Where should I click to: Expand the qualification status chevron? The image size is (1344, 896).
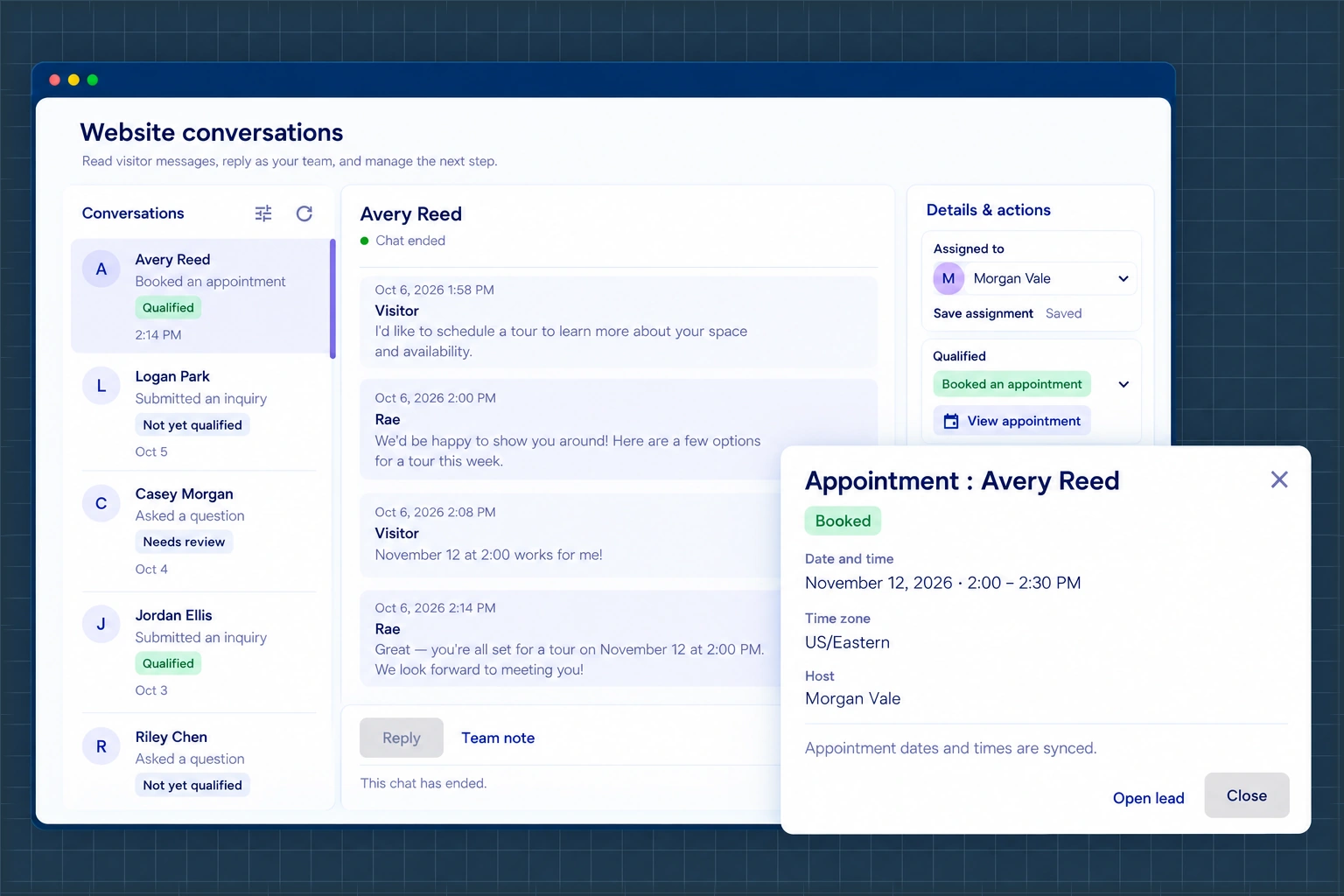1123,384
